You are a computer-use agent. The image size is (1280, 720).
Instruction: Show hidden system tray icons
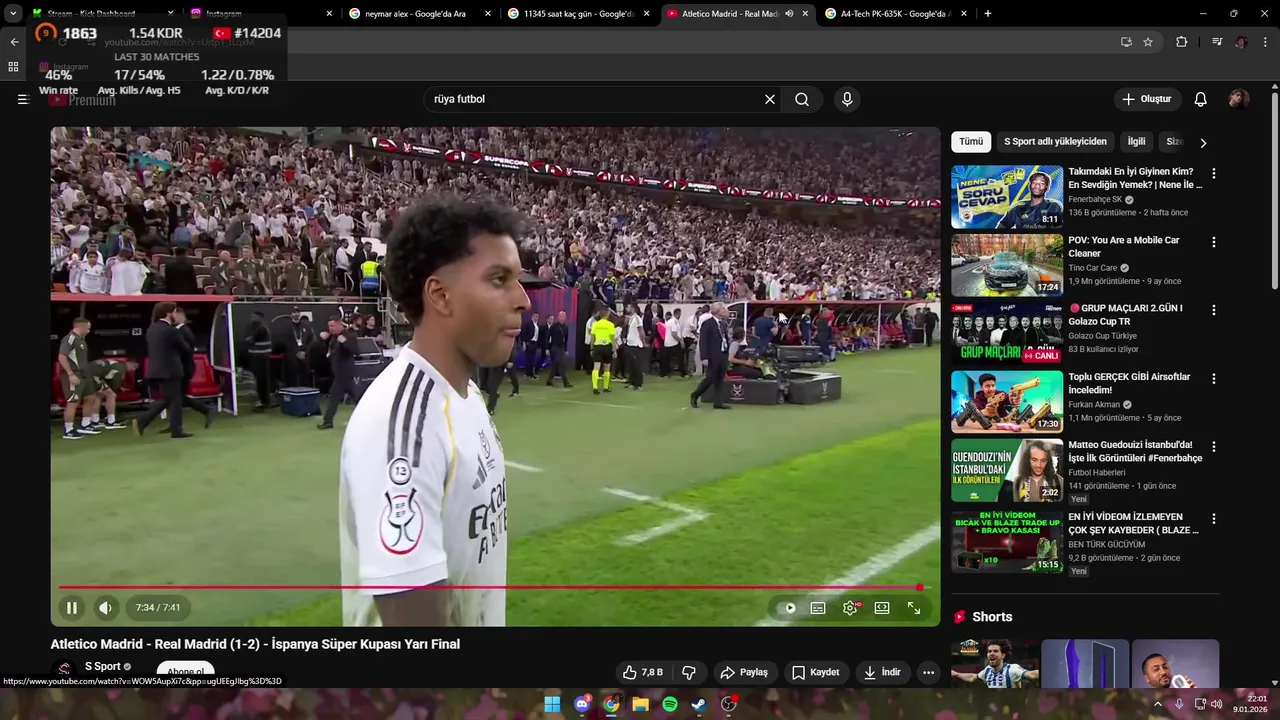tap(1158, 704)
